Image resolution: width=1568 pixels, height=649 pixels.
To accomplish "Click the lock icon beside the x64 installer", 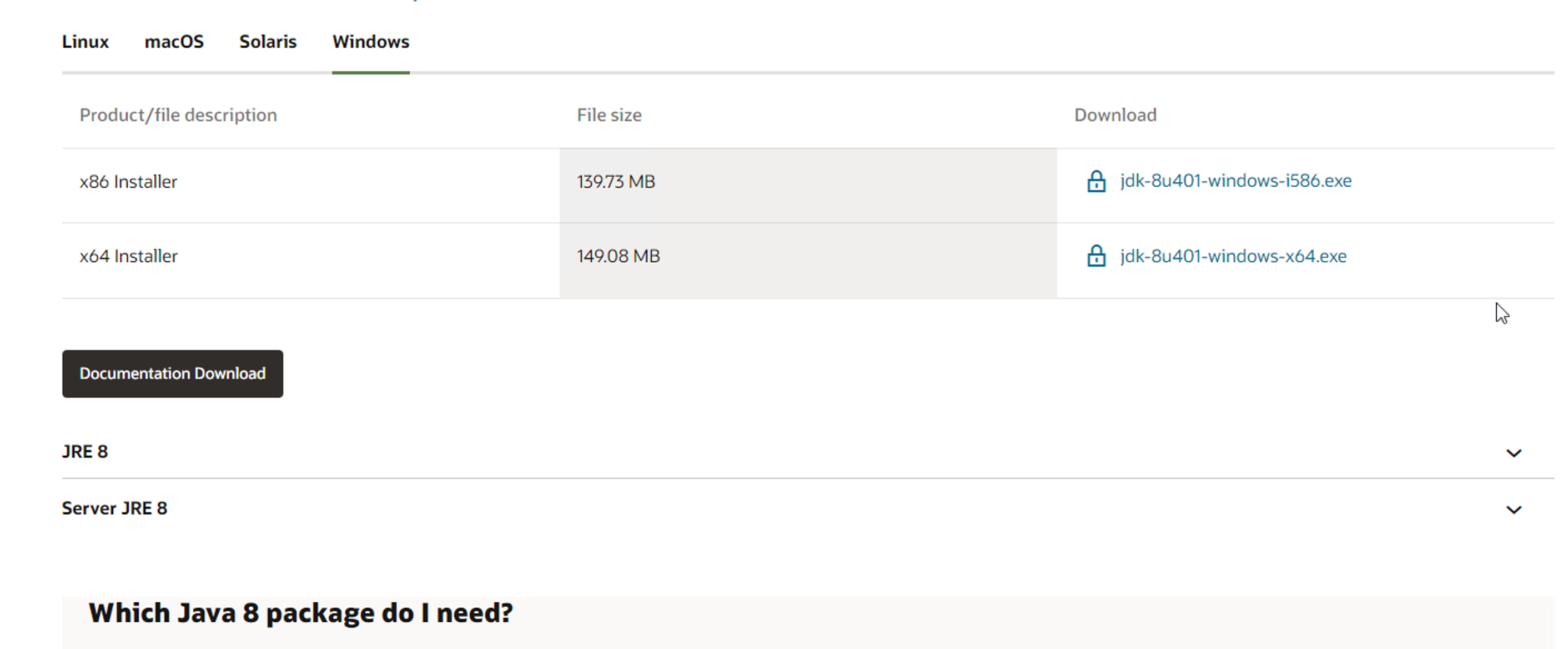I will [1095, 256].
